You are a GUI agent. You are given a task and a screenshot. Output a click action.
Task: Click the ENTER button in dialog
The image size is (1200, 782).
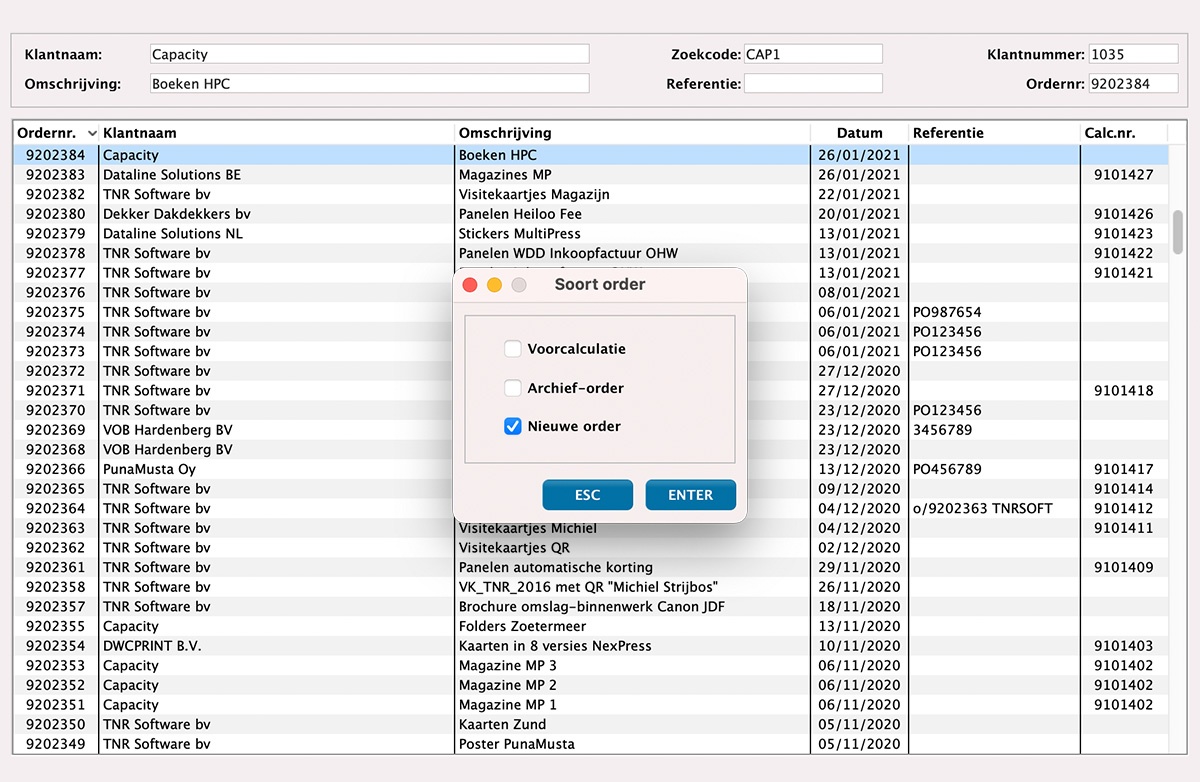[x=691, y=495]
